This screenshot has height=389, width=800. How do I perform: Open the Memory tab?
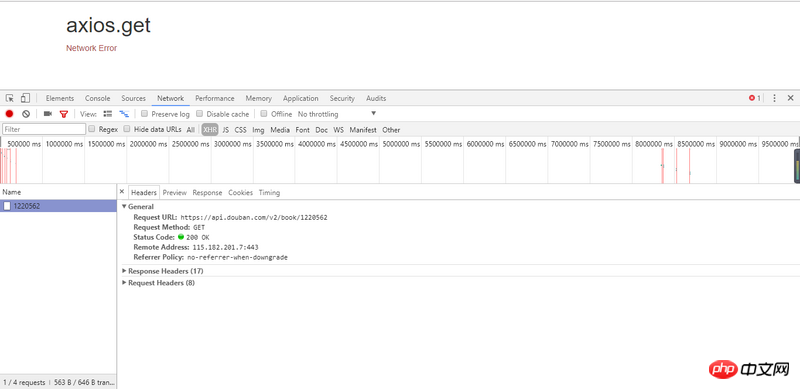coord(259,98)
